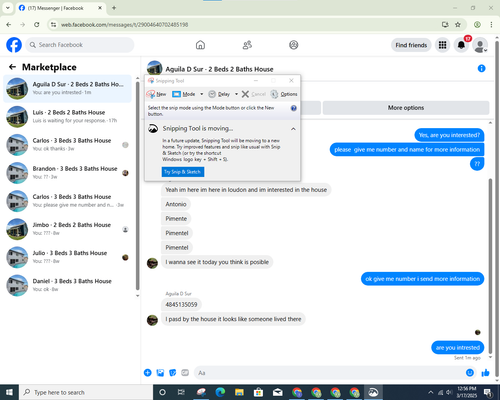
Task: Click the 'Pimentel' message below 'Pimente'
Action: coord(177,233)
